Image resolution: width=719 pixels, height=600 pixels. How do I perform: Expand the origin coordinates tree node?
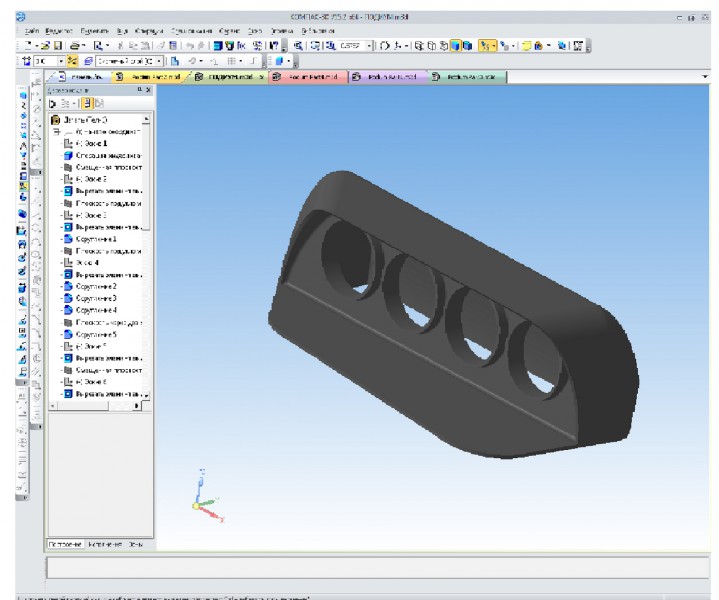pos(57,132)
